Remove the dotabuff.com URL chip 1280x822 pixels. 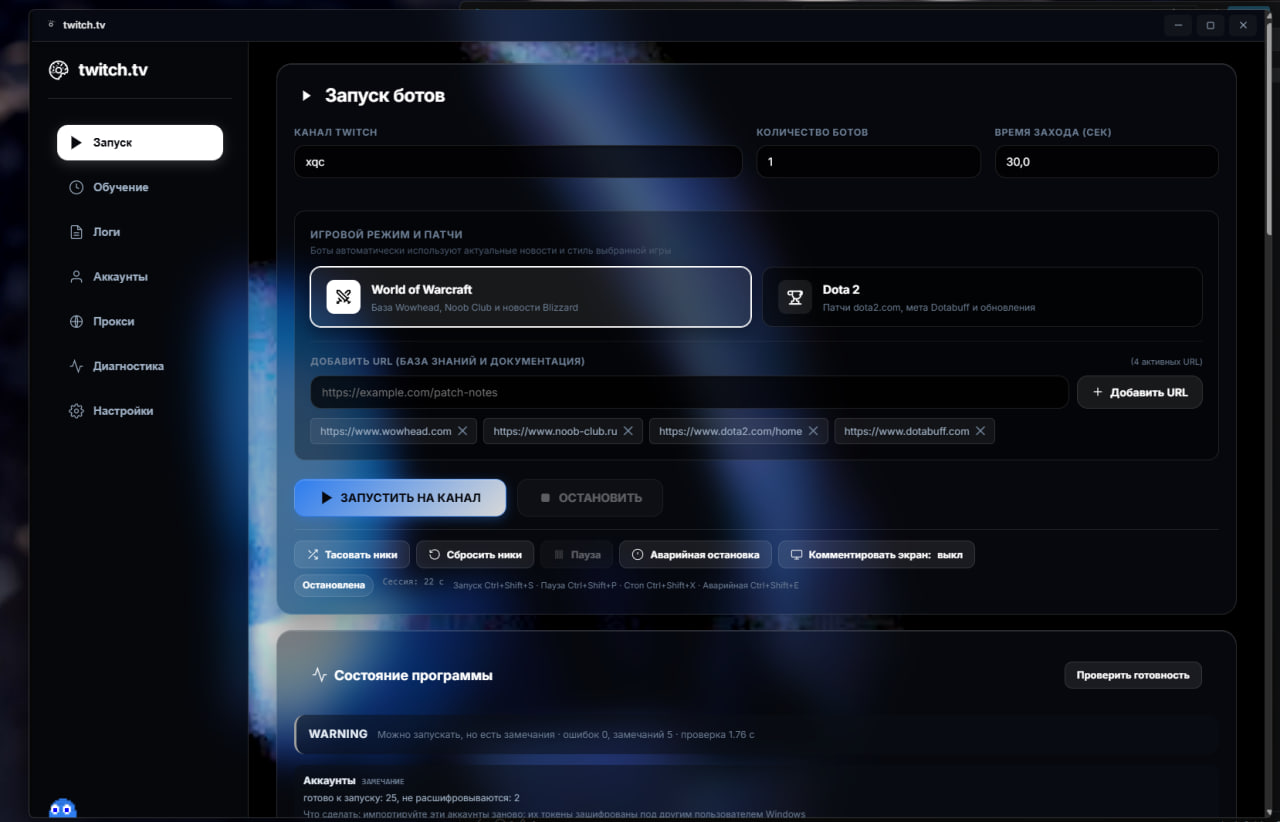point(980,431)
